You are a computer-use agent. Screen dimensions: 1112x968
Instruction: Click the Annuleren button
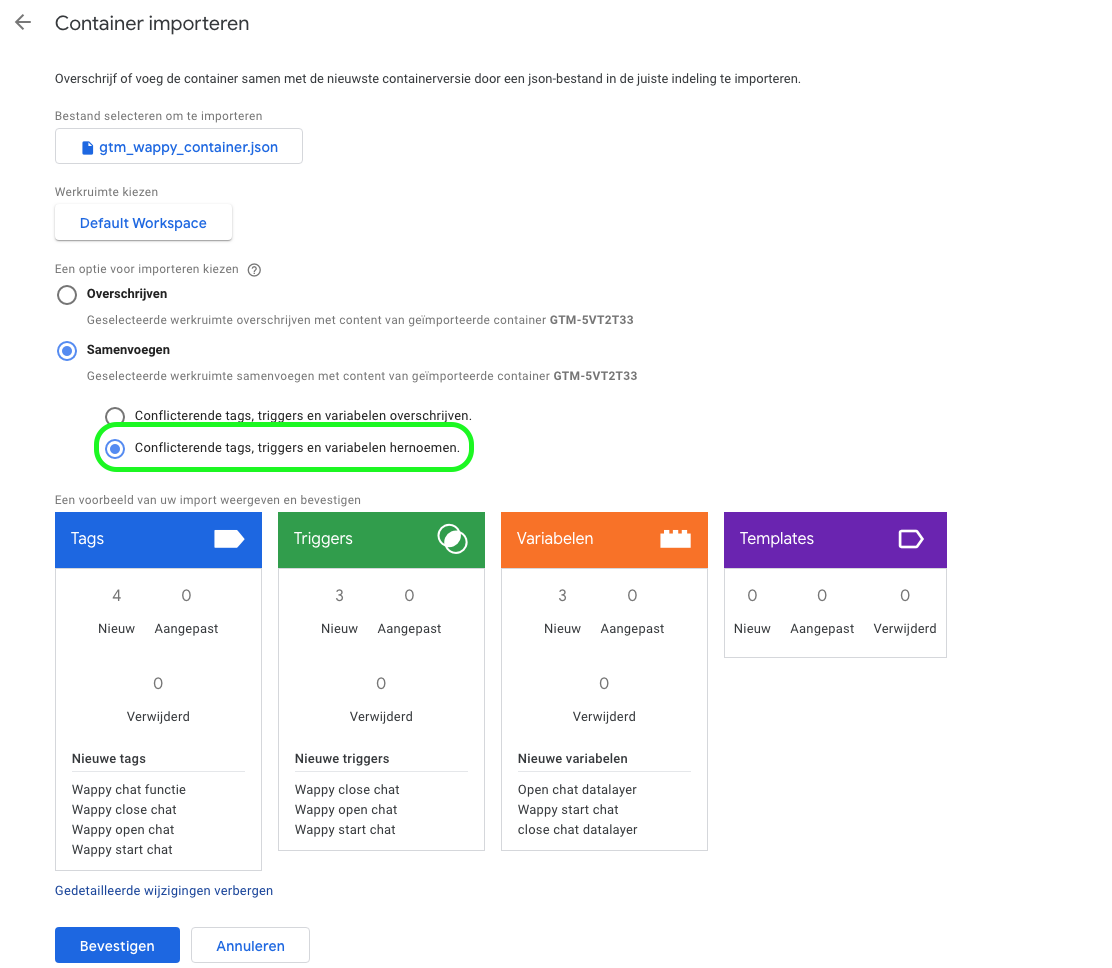point(250,945)
